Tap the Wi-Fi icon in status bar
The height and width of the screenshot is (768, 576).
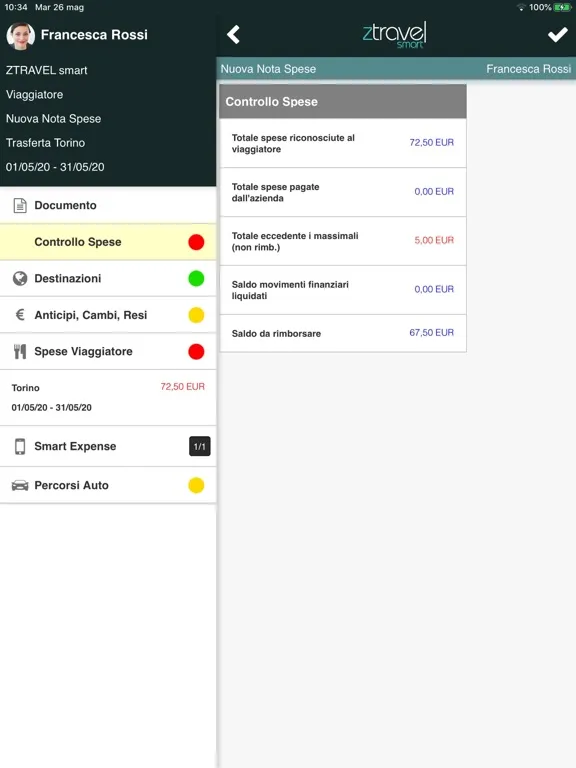pyautogui.click(x=521, y=7)
